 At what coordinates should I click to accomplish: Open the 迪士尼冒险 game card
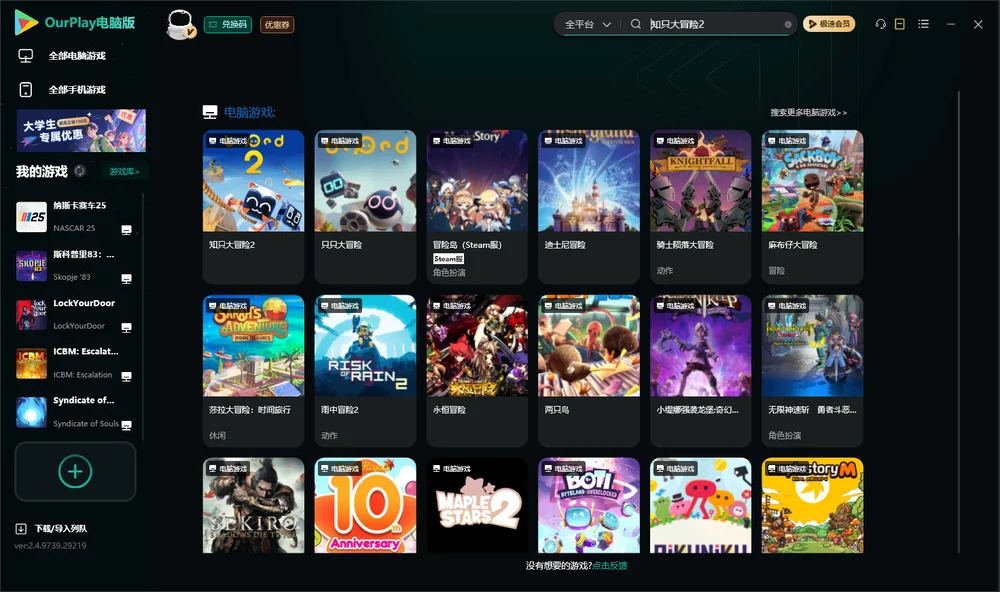click(589, 207)
